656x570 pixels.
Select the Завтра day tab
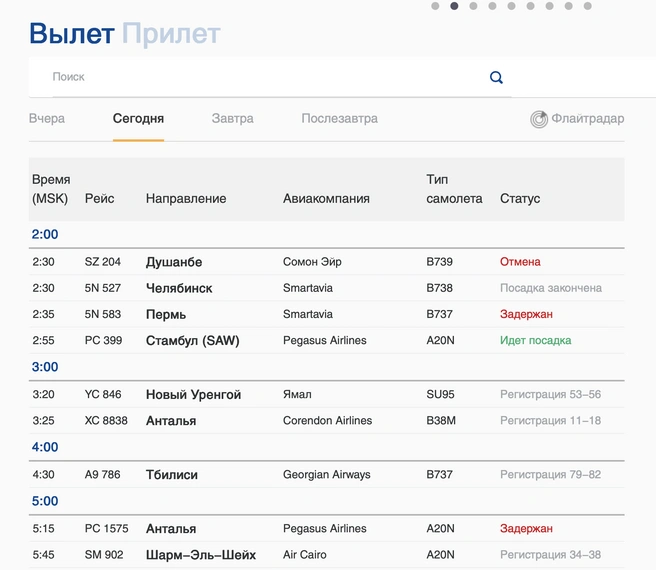[x=233, y=118]
